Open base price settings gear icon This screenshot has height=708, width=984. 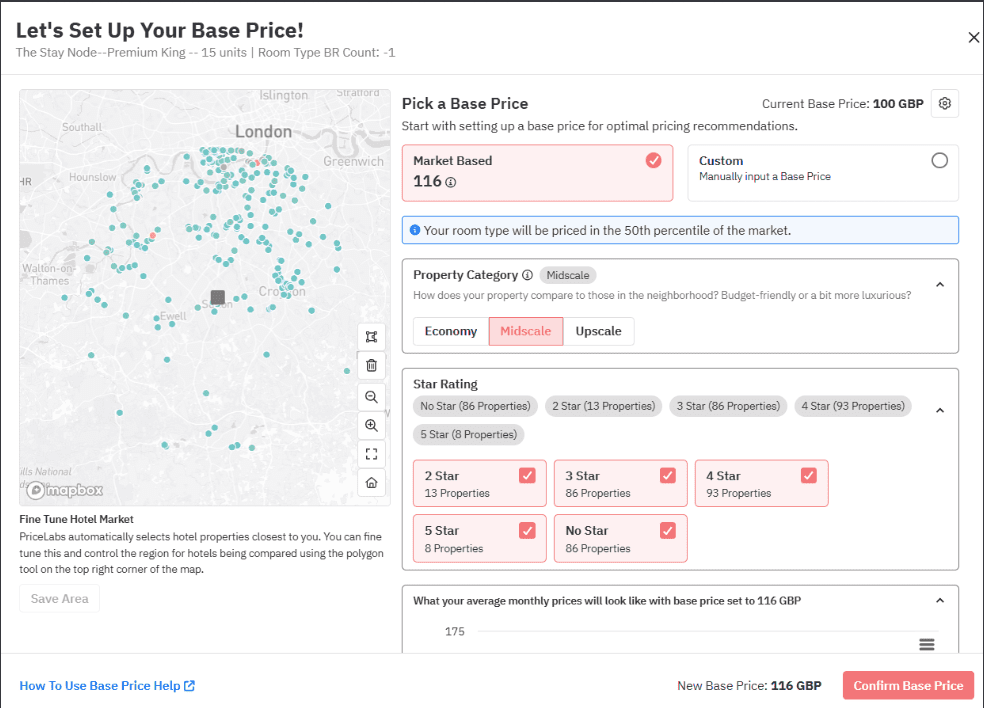point(945,103)
